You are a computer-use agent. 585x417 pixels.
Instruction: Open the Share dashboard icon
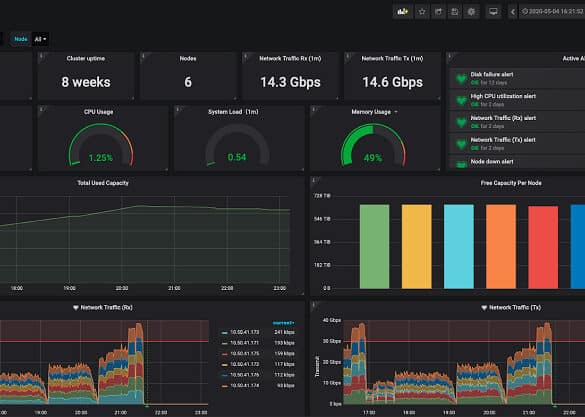pyautogui.click(x=438, y=12)
